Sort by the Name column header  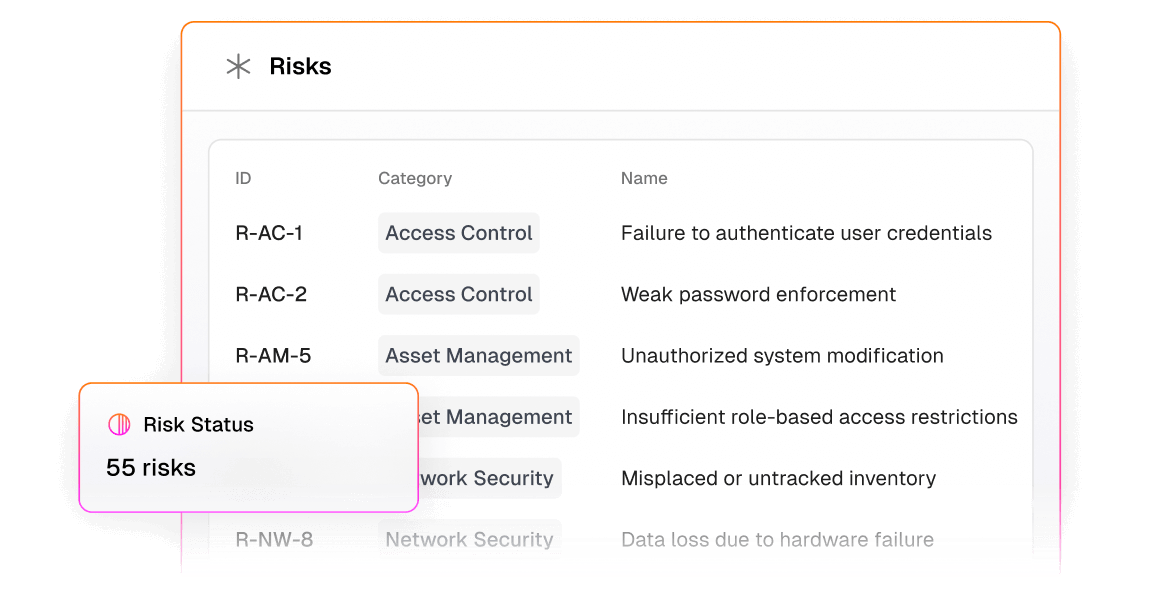click(x=644, y=178)
